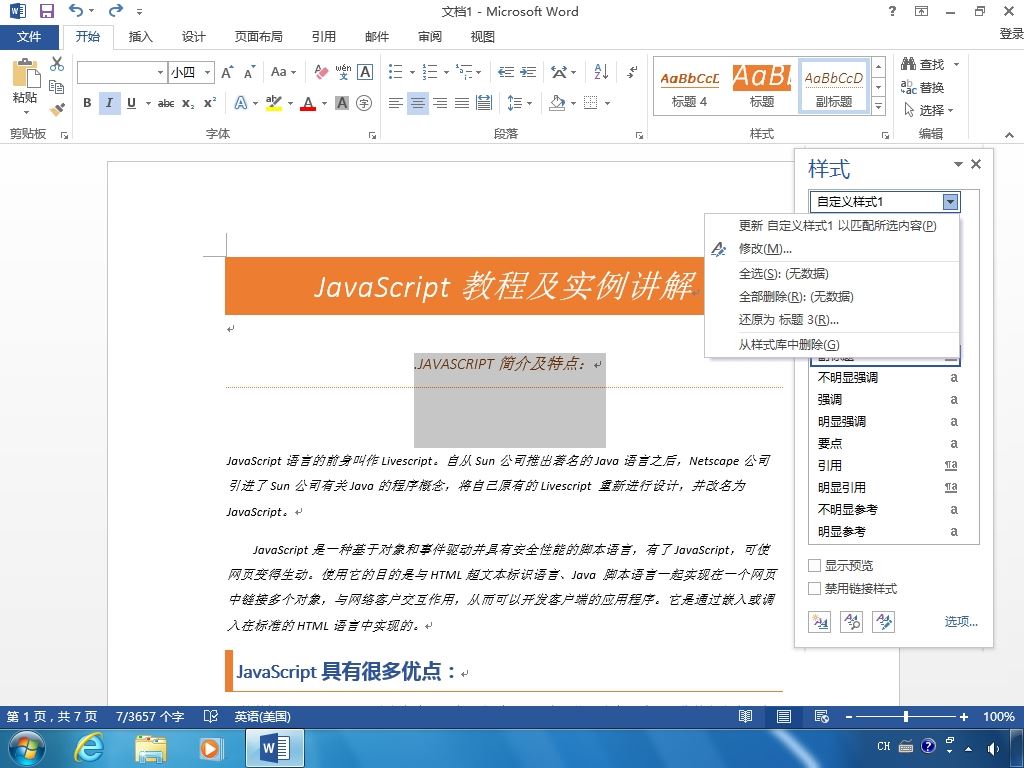
Task: Increase font size with grow font icon
Action: pos(227,72)
